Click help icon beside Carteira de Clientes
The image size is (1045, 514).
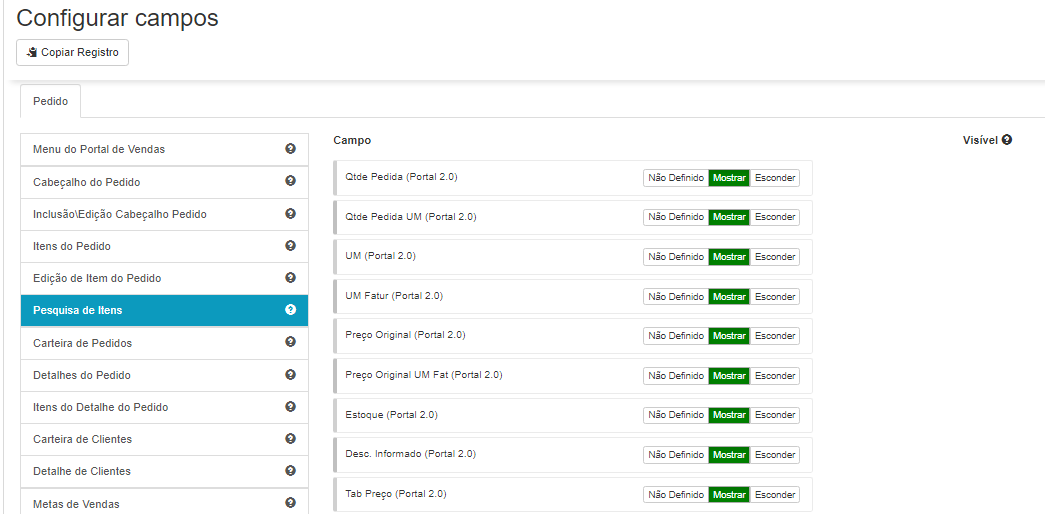tap(290, 439)
